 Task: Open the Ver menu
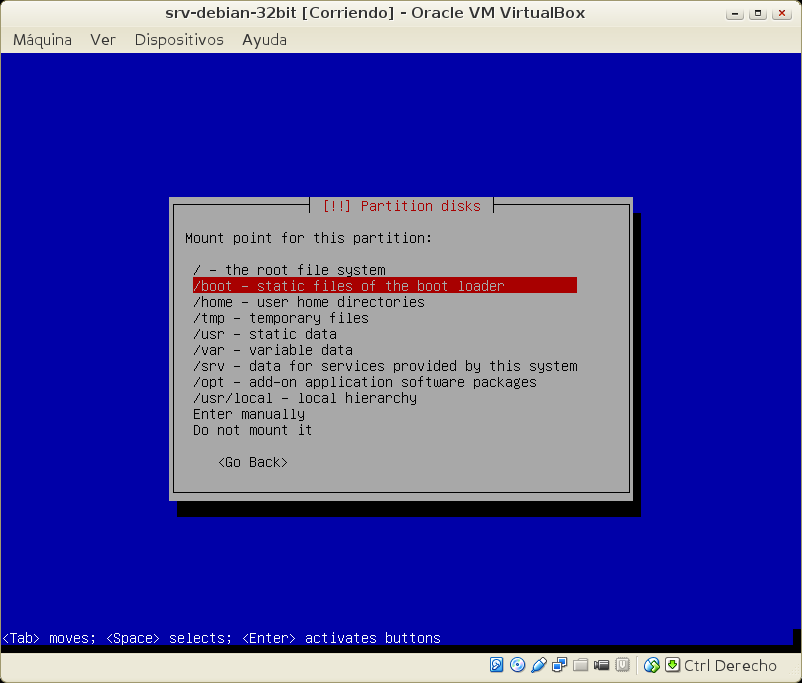tap(103, 40)
